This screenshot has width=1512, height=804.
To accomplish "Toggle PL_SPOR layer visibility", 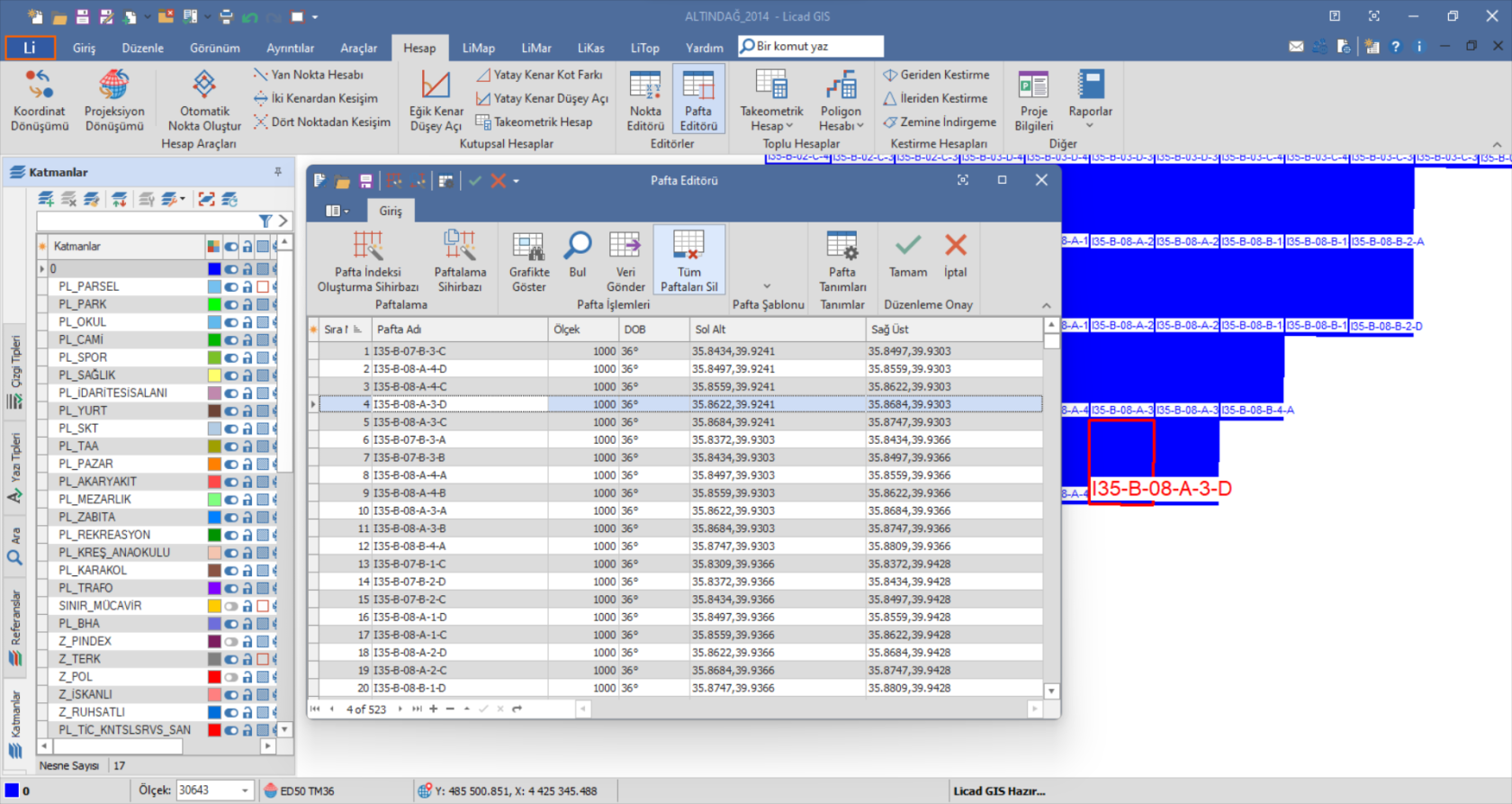I will [231, 357].
